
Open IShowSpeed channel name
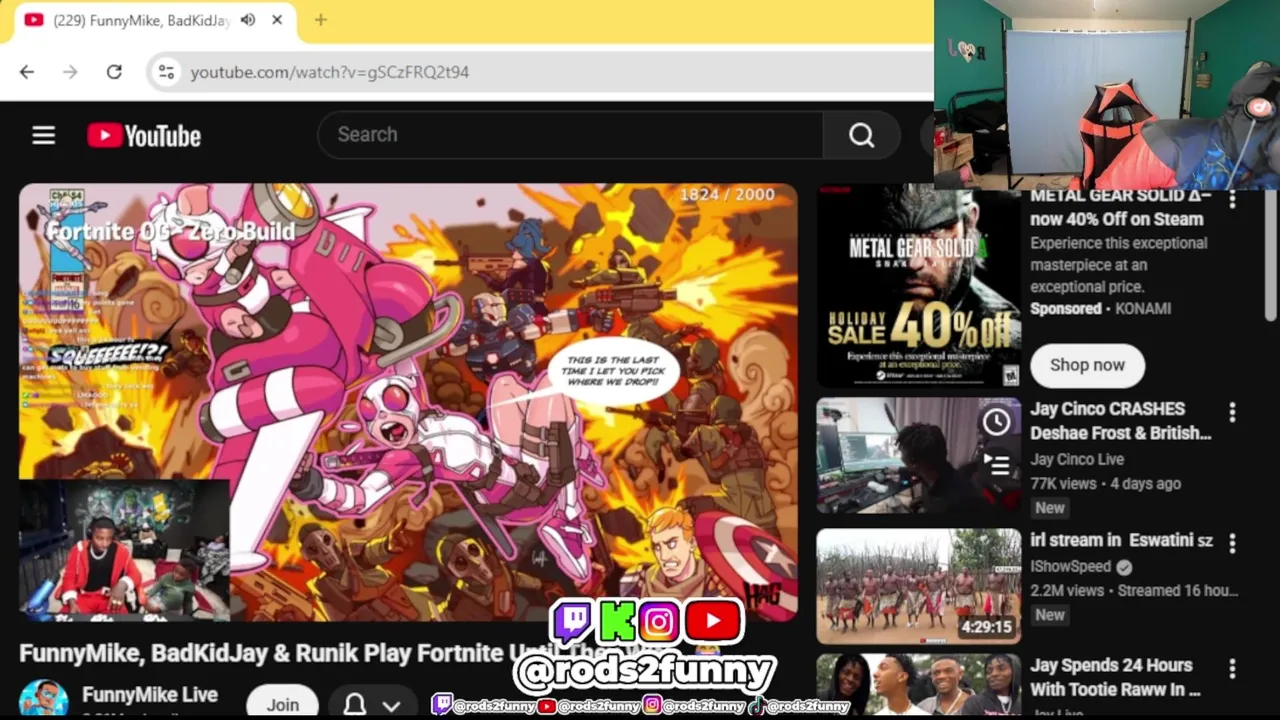pyautogui.click(x=1071, y=566)
